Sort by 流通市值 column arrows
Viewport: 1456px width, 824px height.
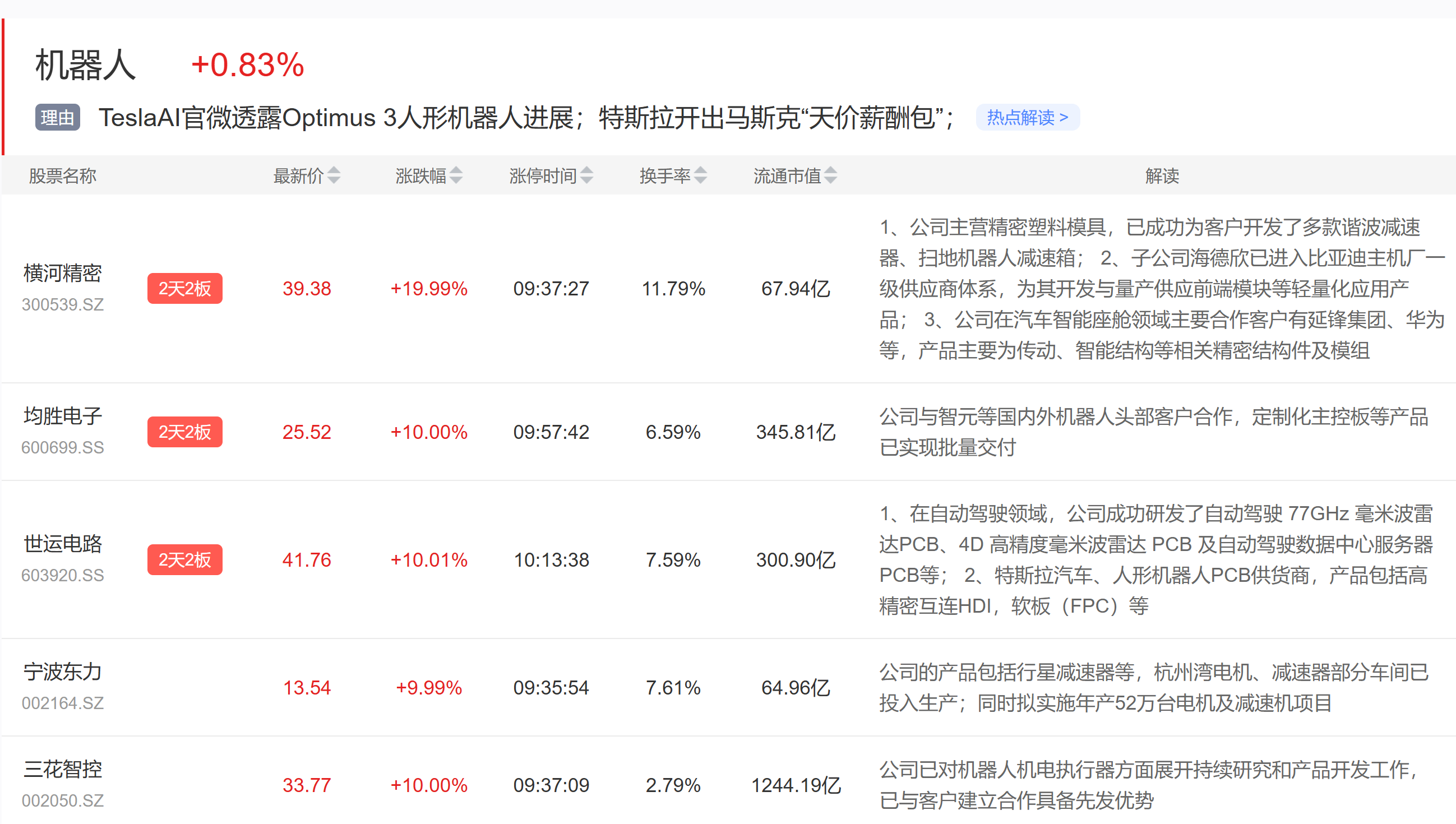[831, 175]
